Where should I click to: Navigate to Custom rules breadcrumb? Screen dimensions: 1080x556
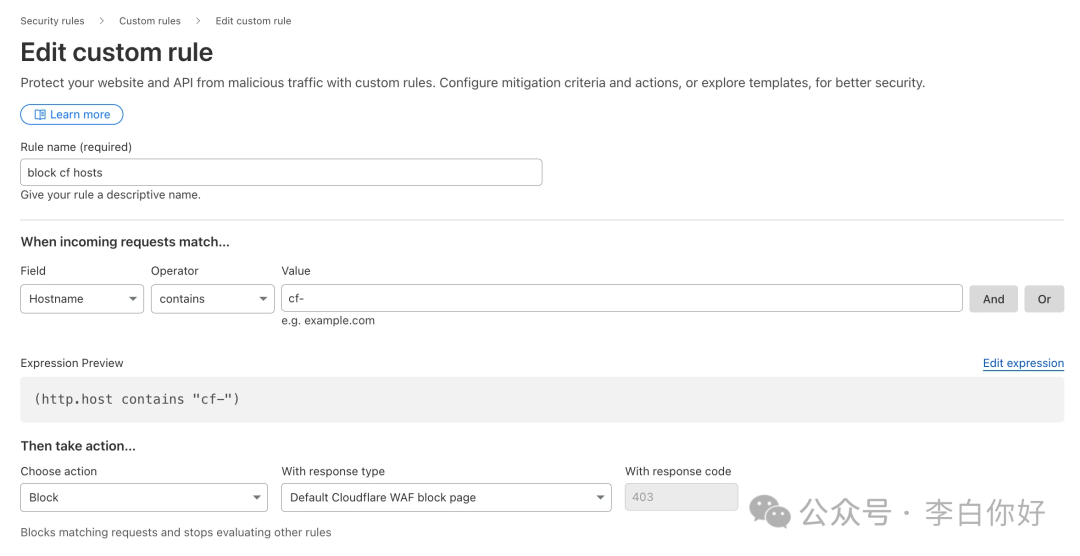pyautogui.click(x=150, y=21)
